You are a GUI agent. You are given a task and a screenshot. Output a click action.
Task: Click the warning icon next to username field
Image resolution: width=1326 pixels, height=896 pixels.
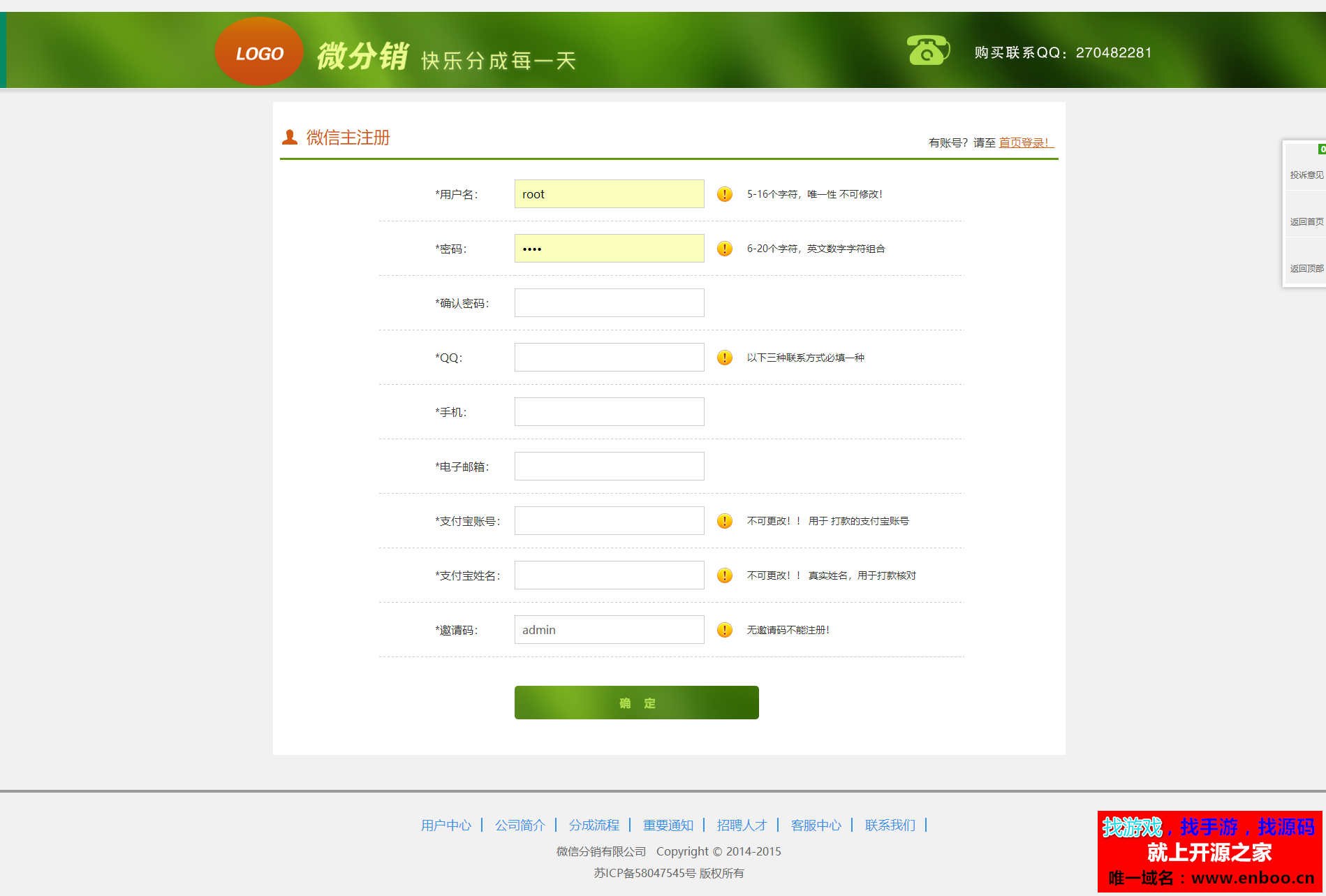click(x=725, y=194)
